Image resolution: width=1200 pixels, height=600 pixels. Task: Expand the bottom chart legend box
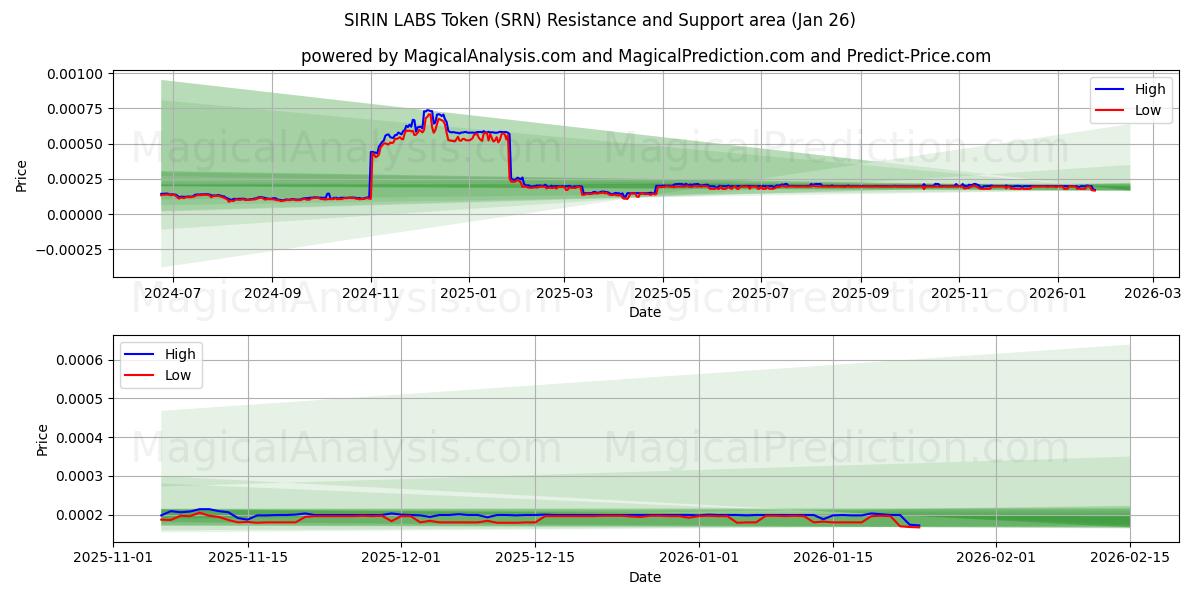(x=163, y=363)
